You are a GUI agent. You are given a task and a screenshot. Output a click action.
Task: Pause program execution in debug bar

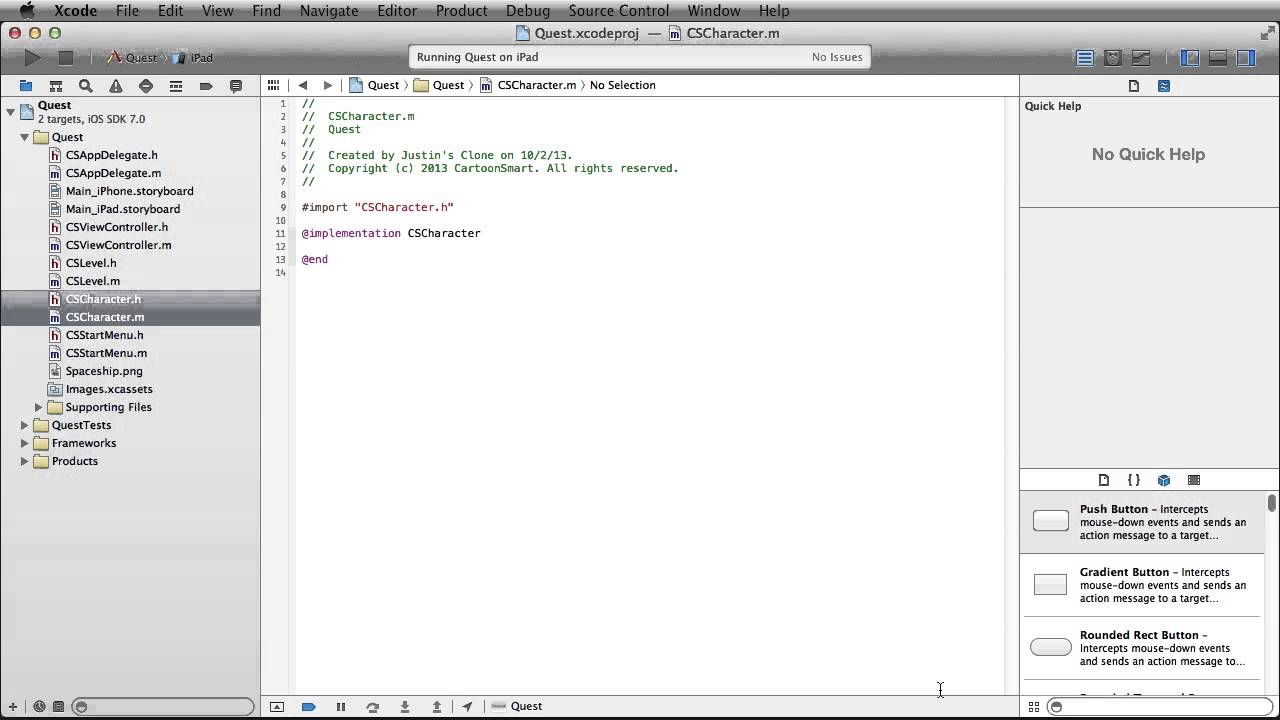pyautogui.click(x=341, y=707)
